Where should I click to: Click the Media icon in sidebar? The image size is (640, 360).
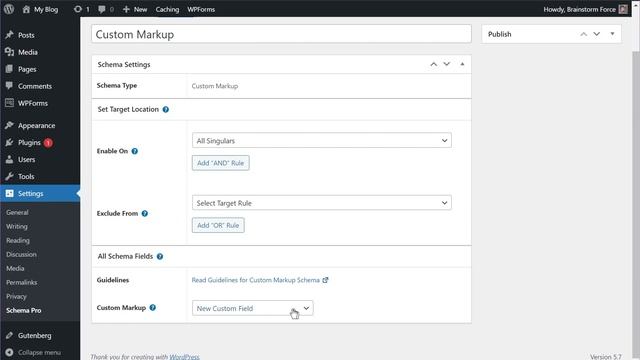9,52
